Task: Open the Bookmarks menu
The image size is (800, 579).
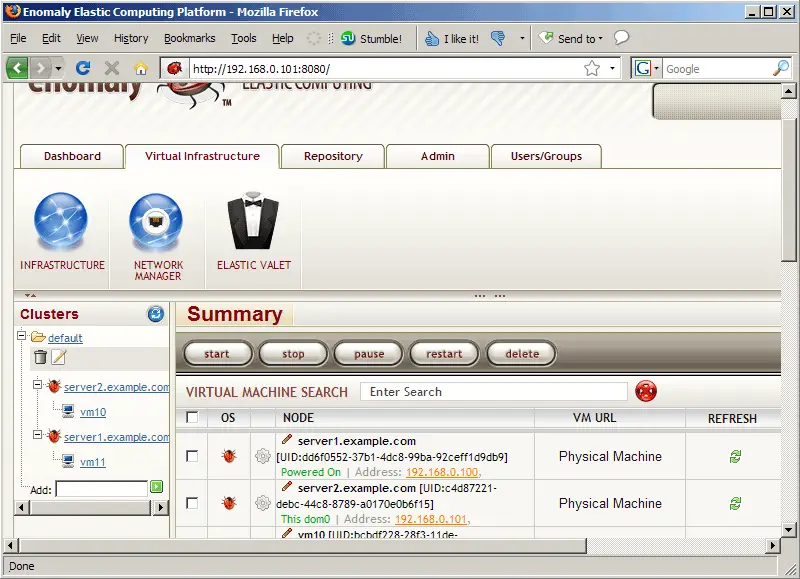Action: pyautogui.click(x=190, y=38)
